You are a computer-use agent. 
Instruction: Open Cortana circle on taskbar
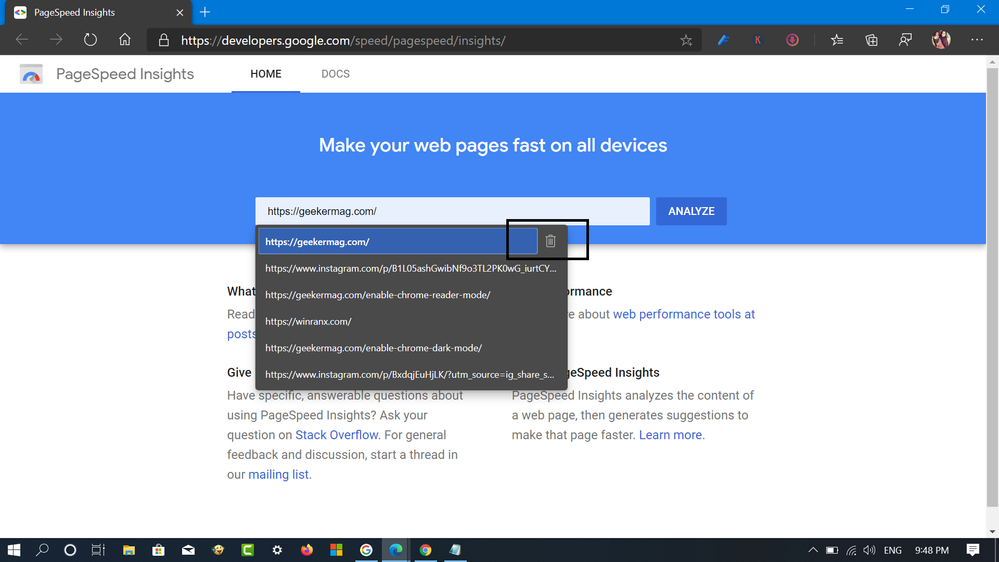tap(70, 550)
